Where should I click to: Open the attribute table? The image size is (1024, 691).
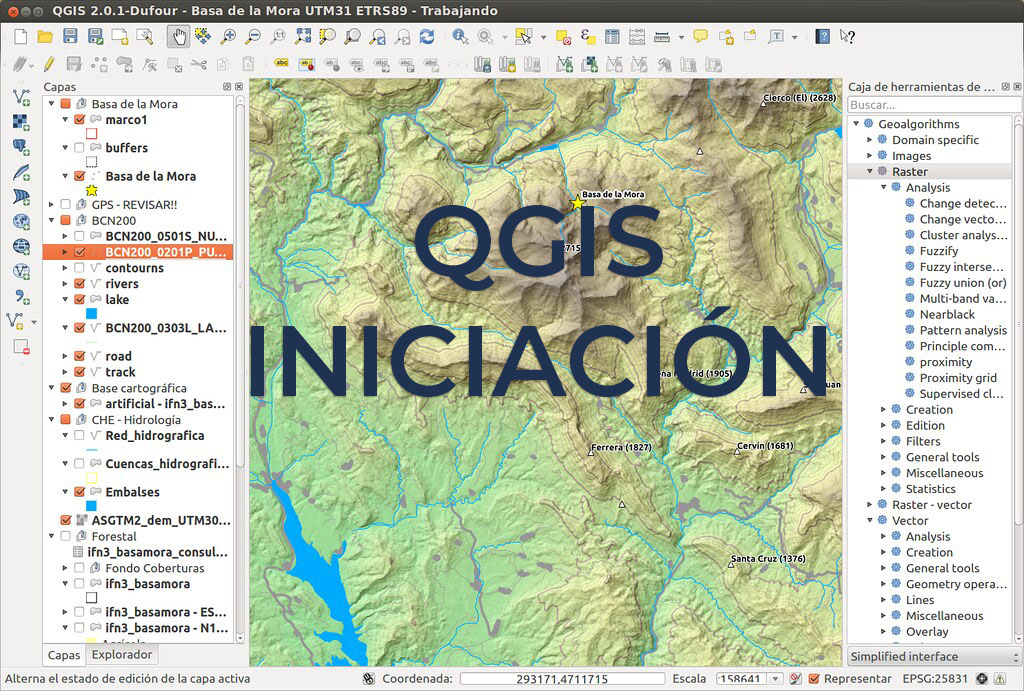(612, 36)
